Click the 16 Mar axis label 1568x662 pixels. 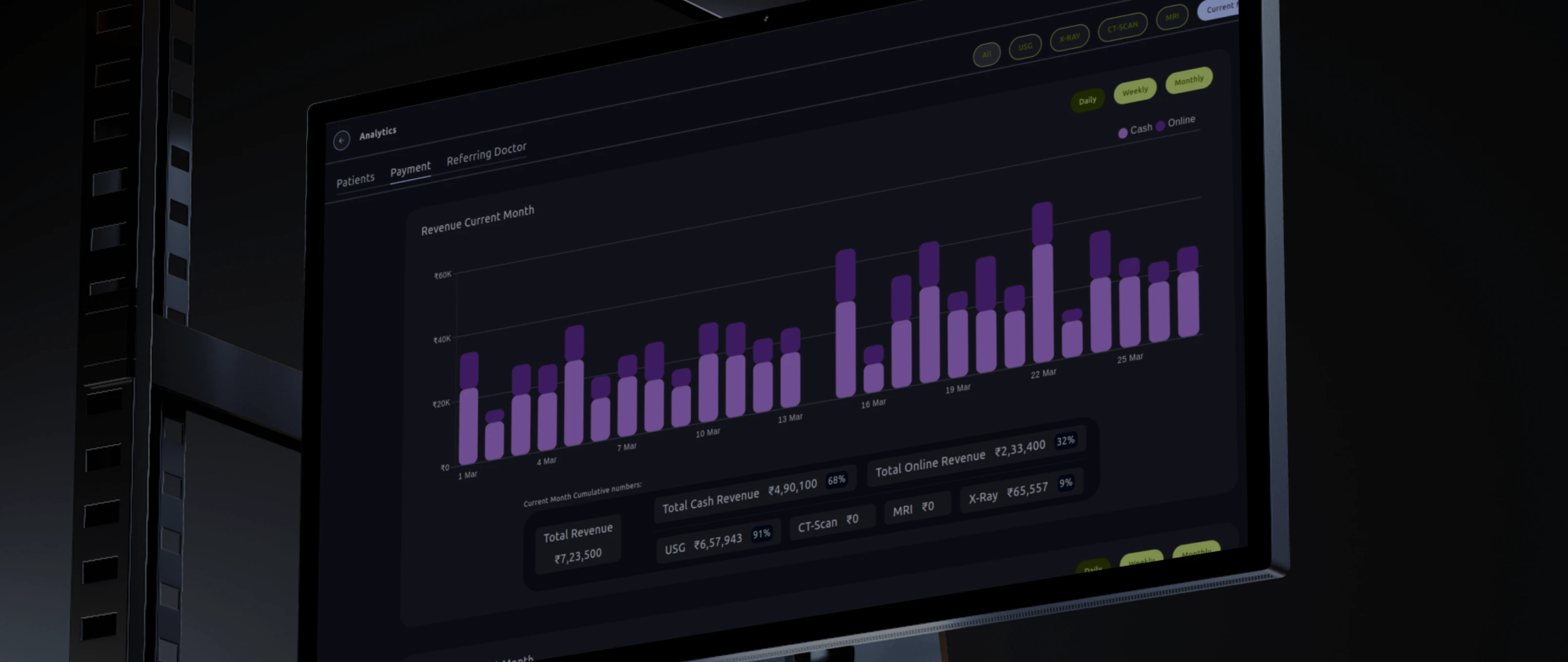(874, 403)
